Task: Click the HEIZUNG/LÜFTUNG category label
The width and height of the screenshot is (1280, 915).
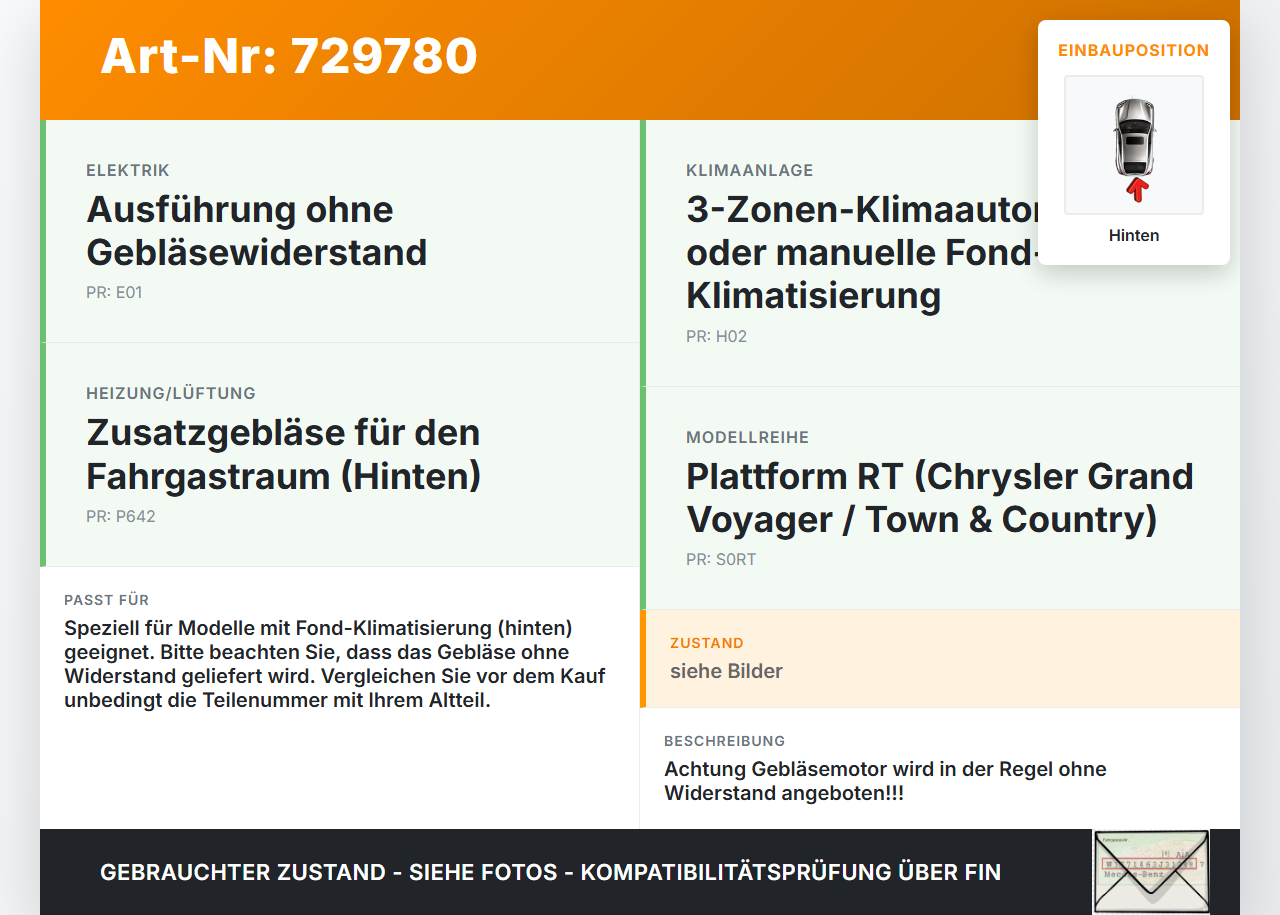Action: (x=171, y=393)
